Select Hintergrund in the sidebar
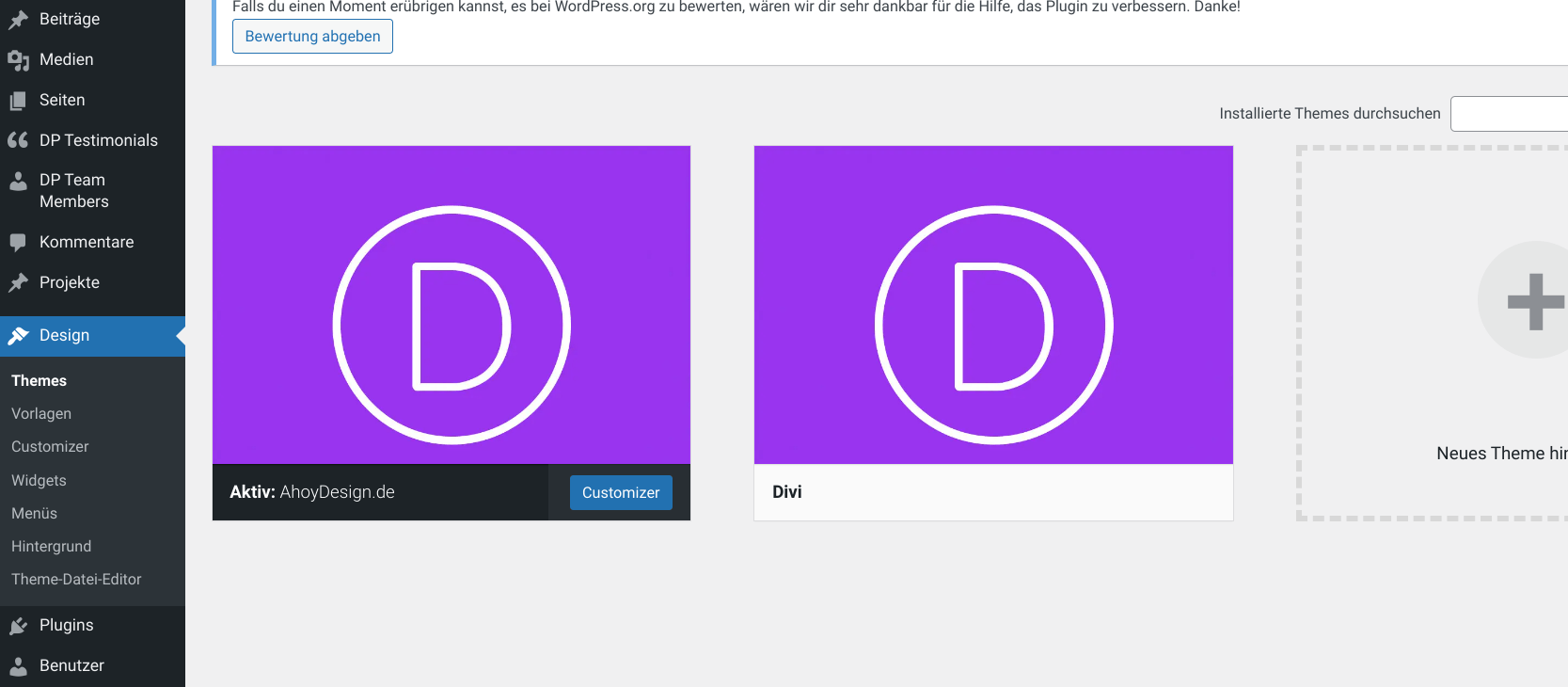This screenshot has width=1568, height=687. coord(52,546)
